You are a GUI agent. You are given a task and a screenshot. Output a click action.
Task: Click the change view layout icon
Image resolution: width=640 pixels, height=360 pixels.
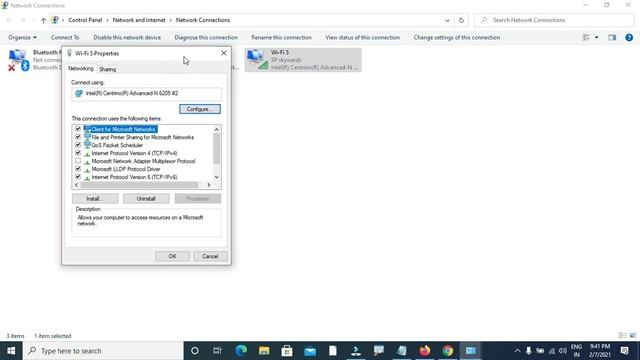coord(586,37)
